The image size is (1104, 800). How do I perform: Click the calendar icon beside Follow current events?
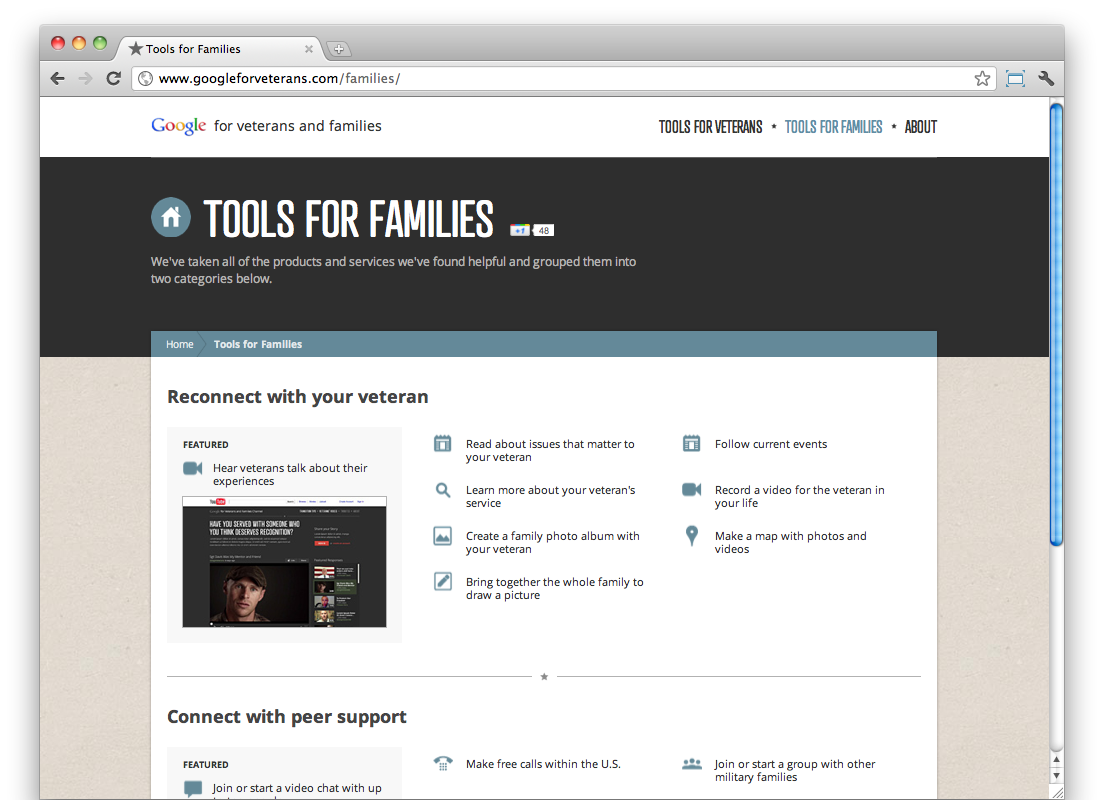coord(691,444)
